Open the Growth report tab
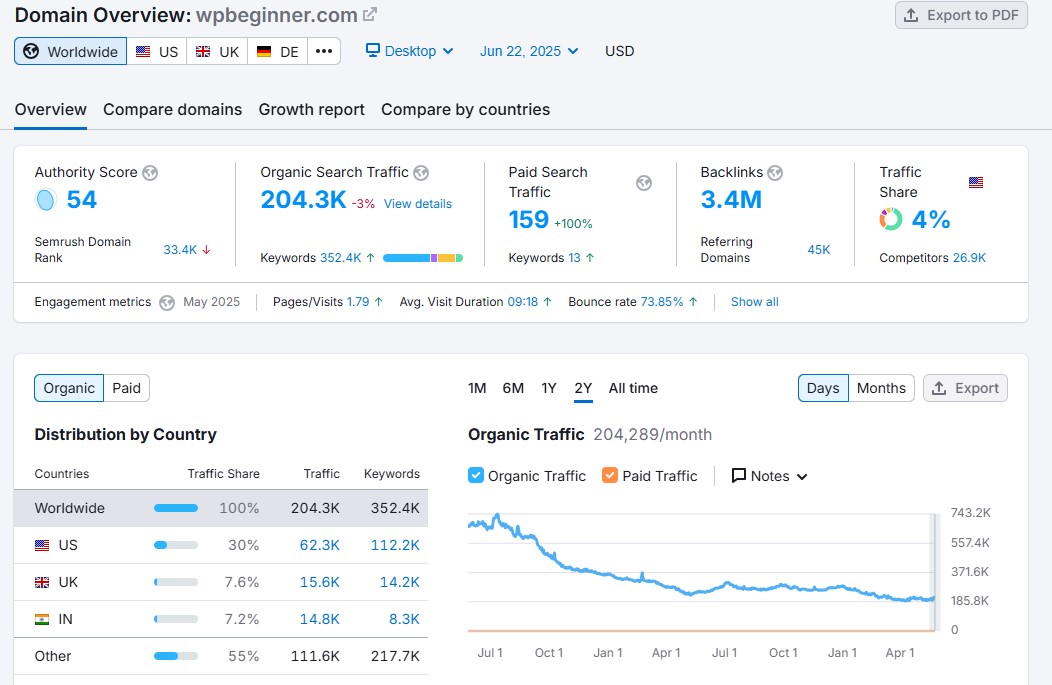The height and width of the screenshot is (685, 1052). (x=311, y=109)
